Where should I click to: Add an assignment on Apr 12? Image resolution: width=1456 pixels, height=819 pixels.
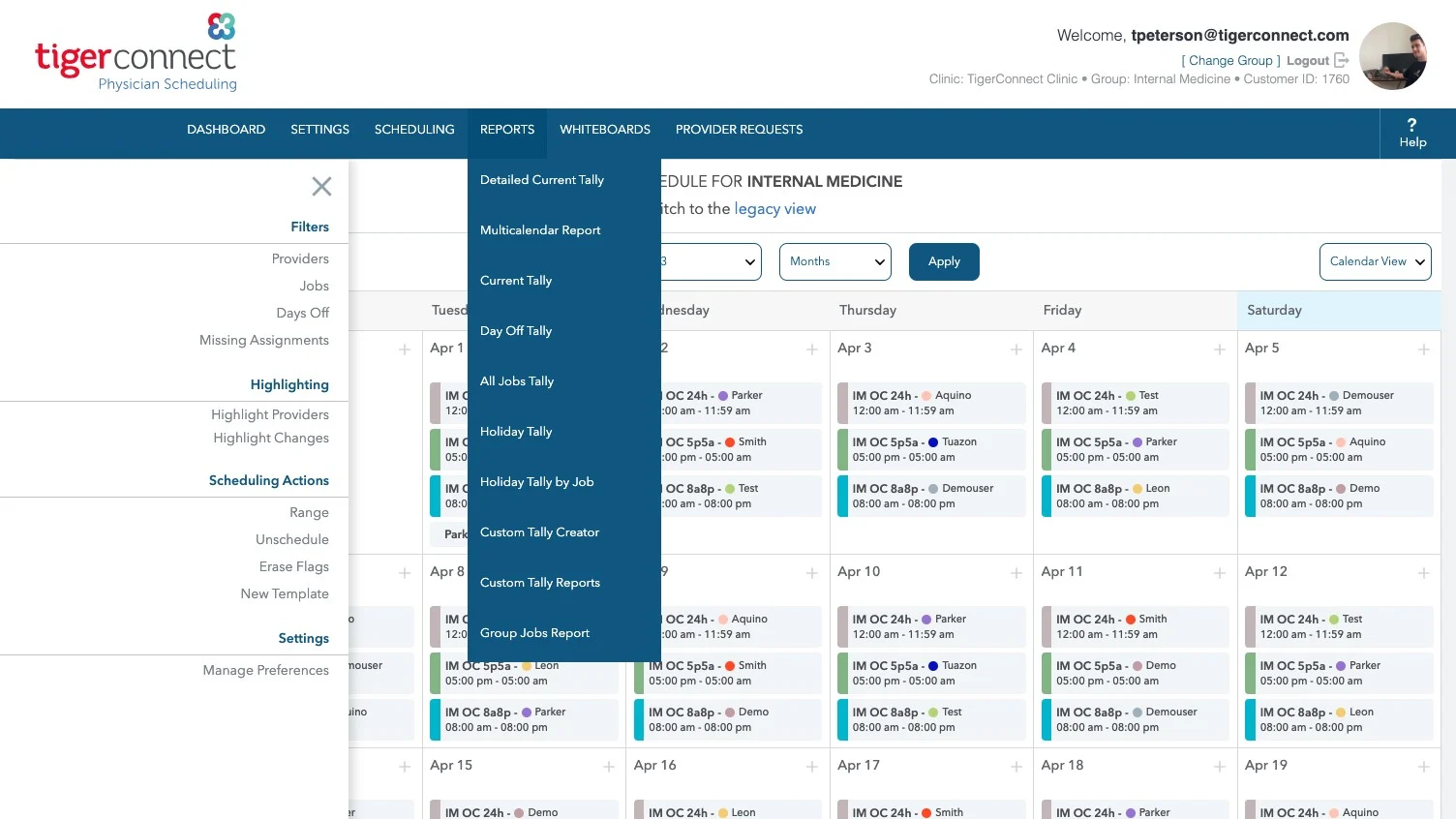click(x=1424, y=573)
